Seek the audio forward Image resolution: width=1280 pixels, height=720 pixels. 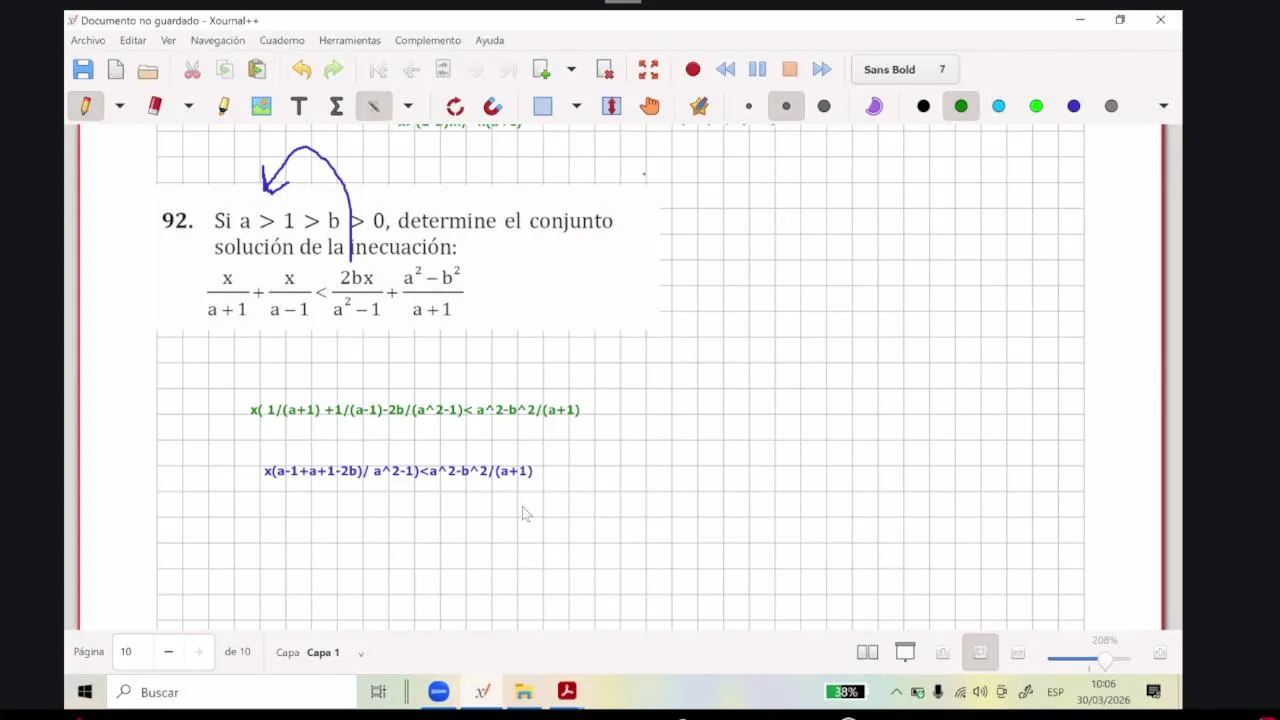[x=822, y=70]
